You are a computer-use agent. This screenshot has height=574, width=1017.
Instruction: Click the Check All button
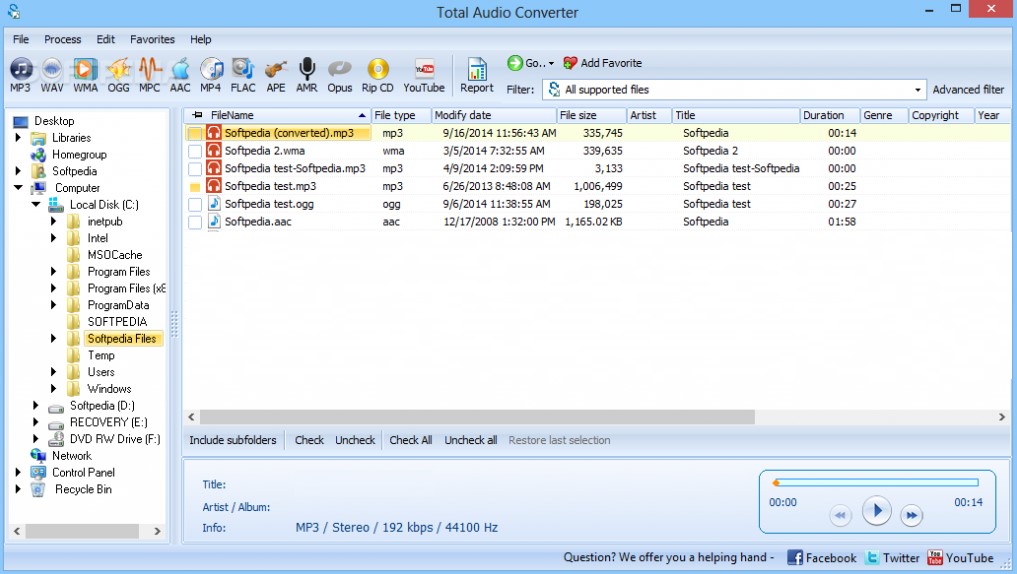pyautogui.click(x=411, y=440)
